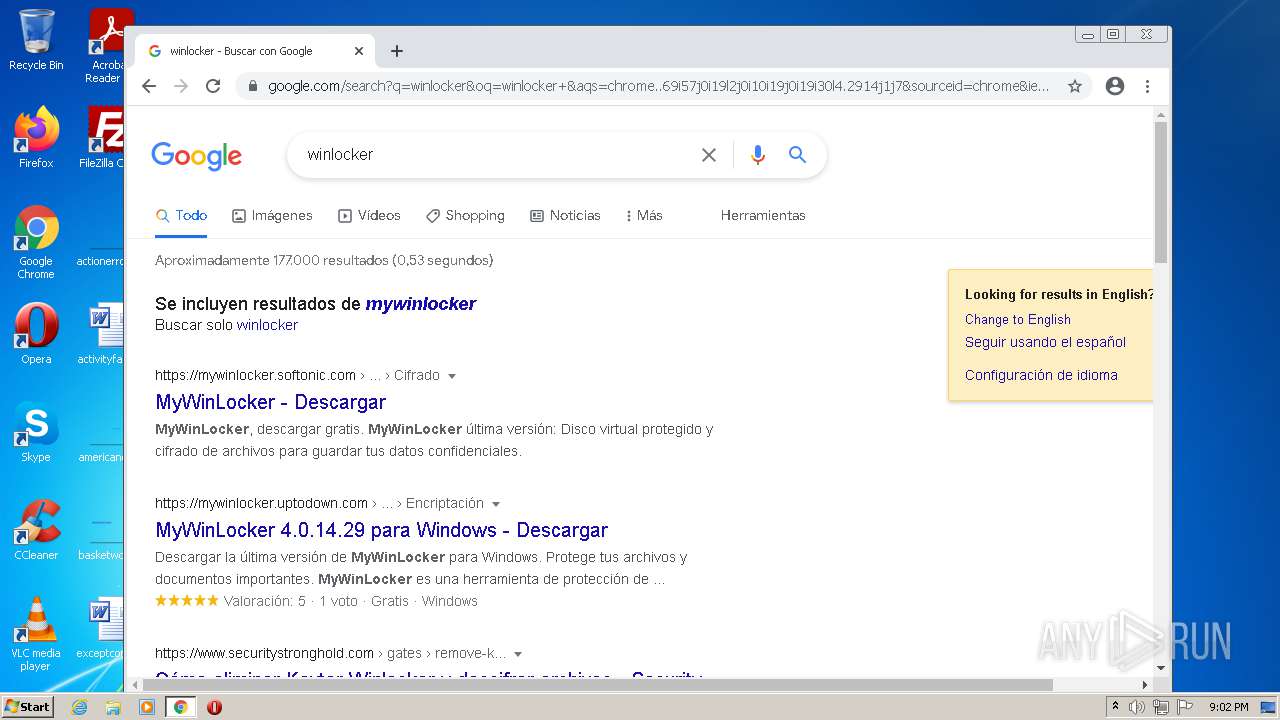Viewport: 1280px width, 720px height.
Task: View site info via the padlock icon
Action: coord(252,86)
